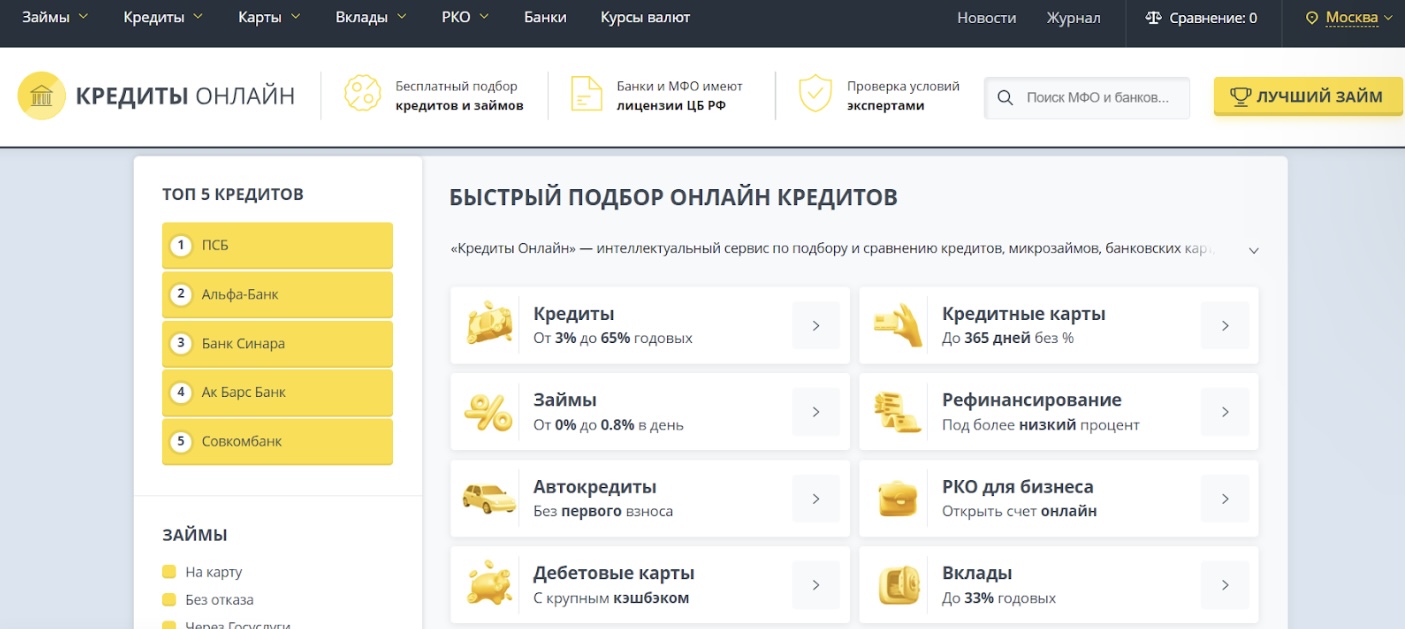
Task: Click the briefcase icon for РКО для бизнеса
Action: click(x=897, y=498)
